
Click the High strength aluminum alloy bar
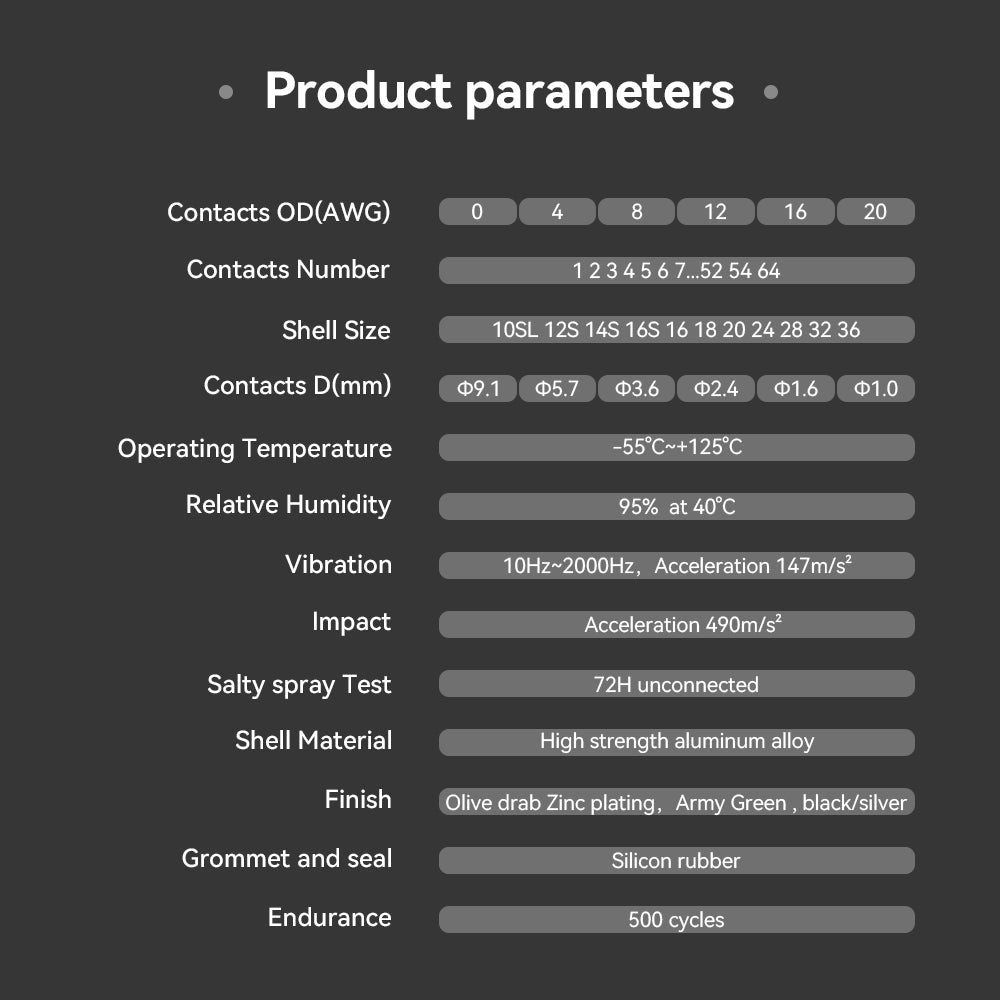676,742
